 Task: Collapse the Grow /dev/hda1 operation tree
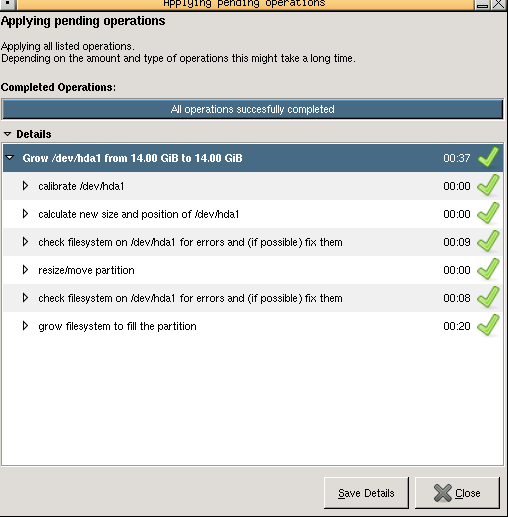pyautogui.click(x=10, y=157)
